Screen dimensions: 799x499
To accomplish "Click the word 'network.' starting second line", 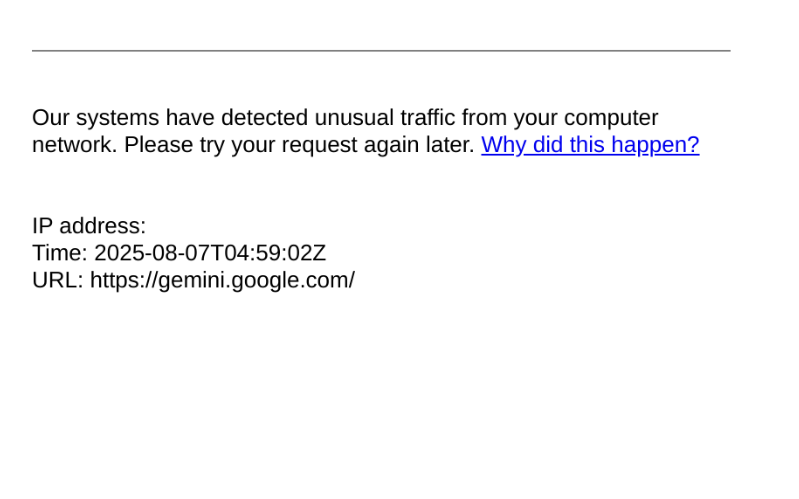I will (75, 145).
